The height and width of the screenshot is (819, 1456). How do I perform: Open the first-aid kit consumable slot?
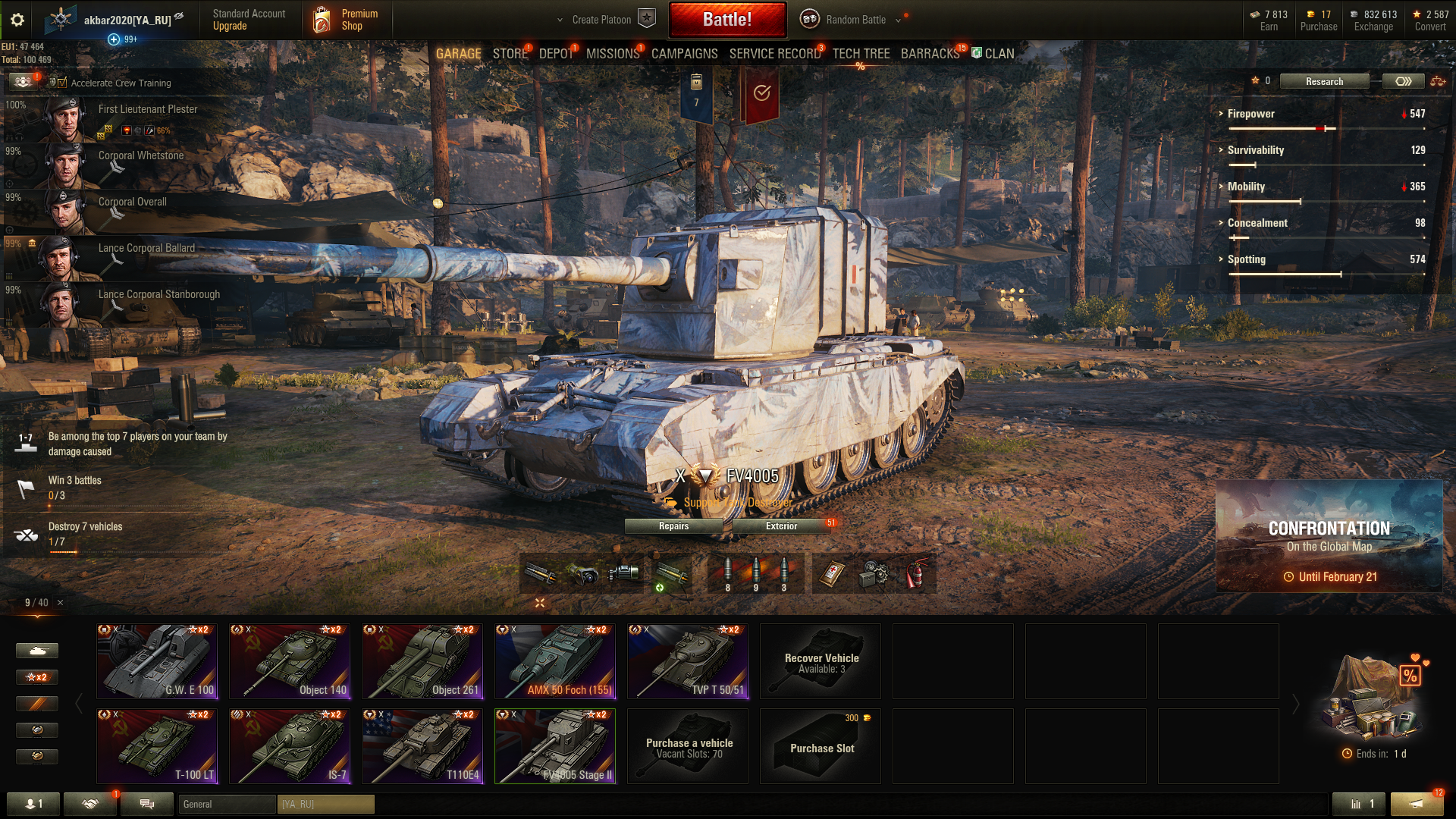(x=831, y=574)
